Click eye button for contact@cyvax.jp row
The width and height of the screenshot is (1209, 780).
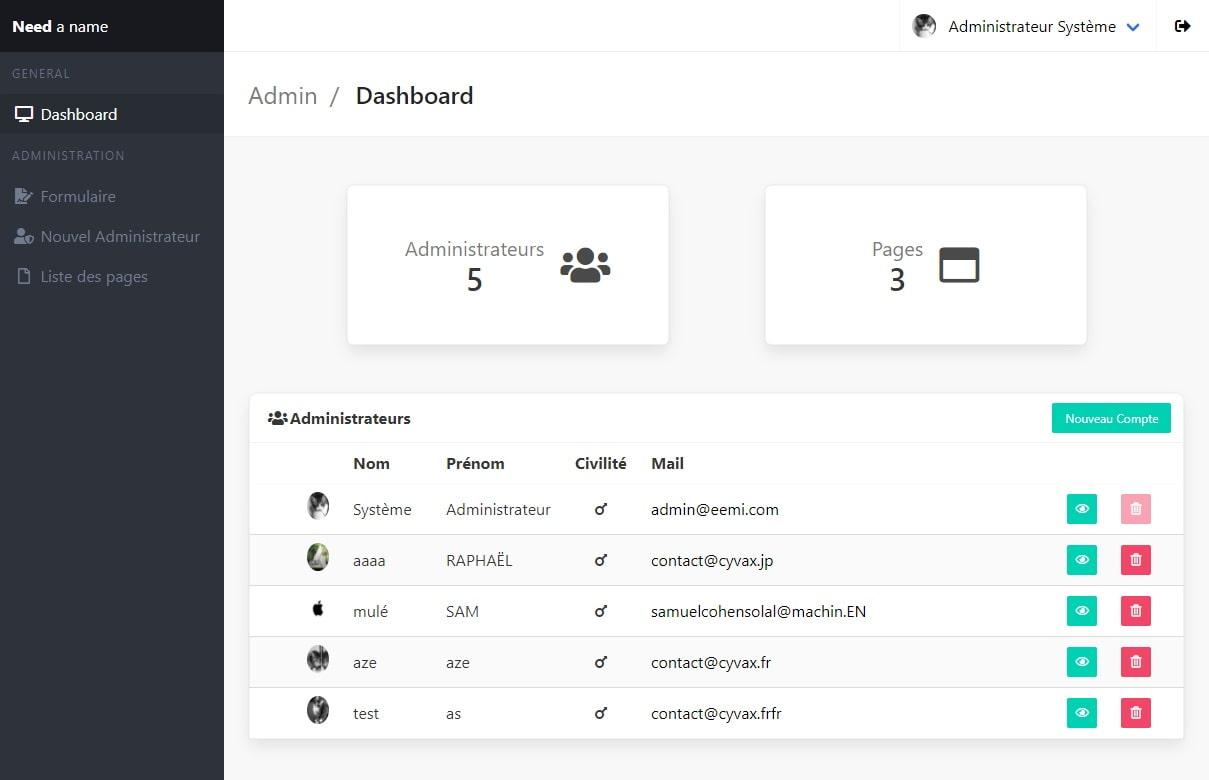click(1081, 560)
